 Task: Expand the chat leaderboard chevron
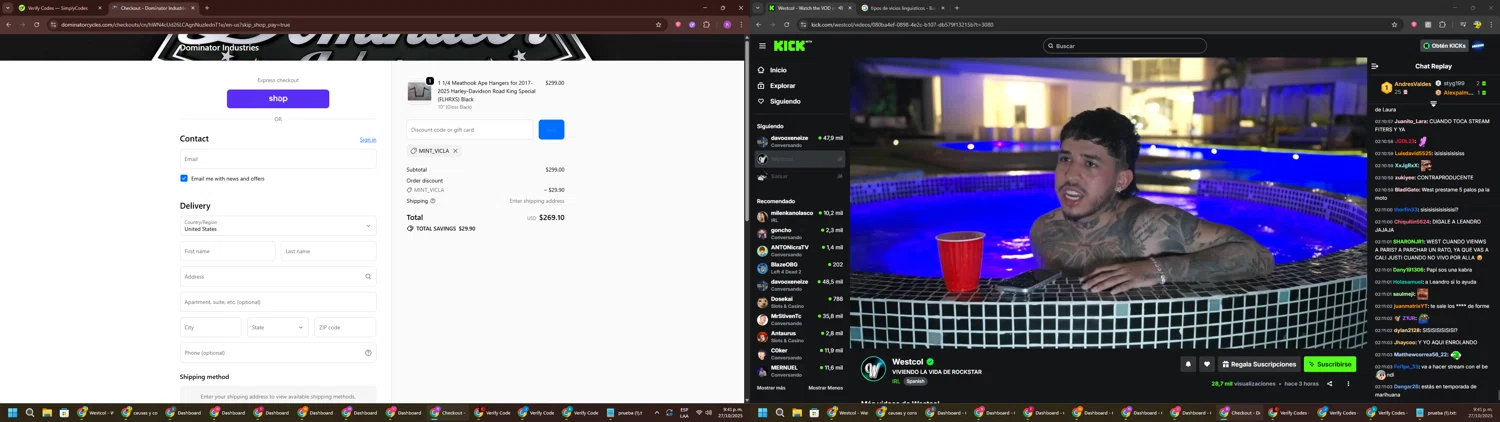click(1433, 104)
